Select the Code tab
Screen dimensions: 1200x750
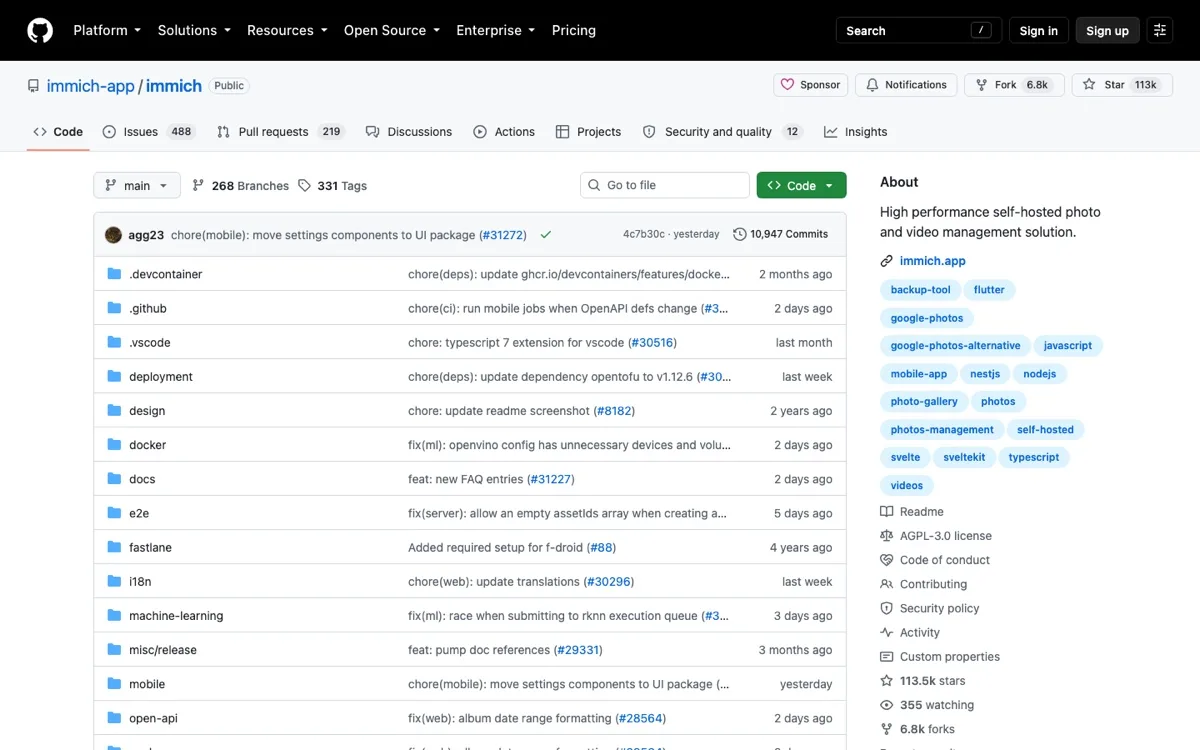point(58,132)
